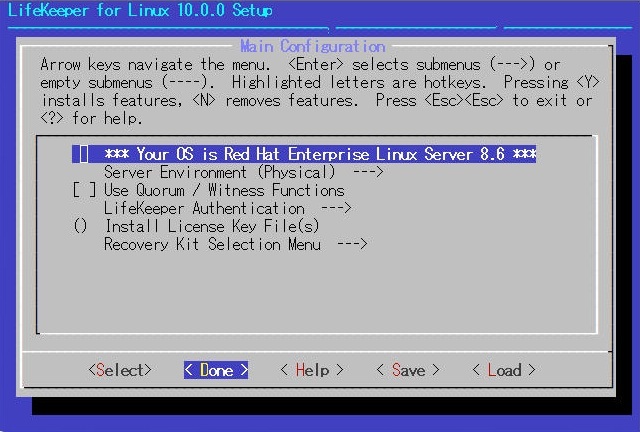This screenshot has width=640, height=432.
Task: Toggle the Use Quorum / Witness Functions checkbox
Action: pos(84,191)
